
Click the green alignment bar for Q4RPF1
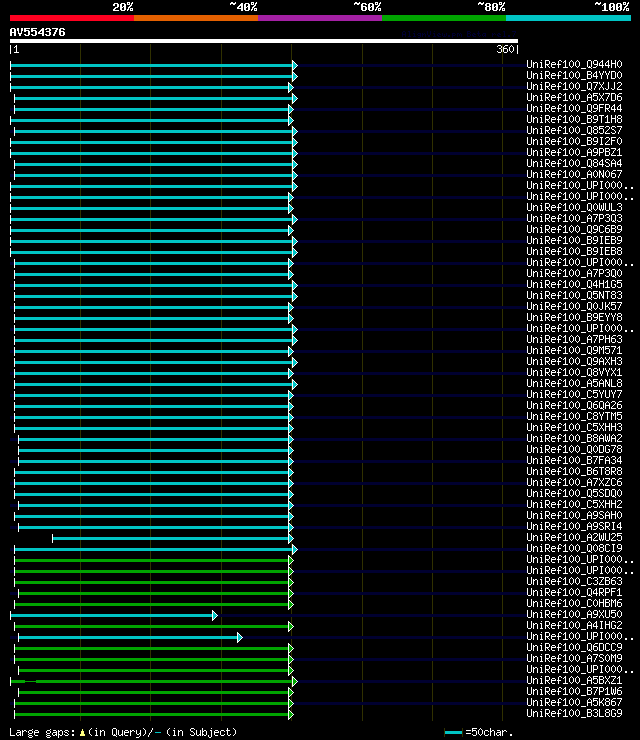(x=156, y=594)
